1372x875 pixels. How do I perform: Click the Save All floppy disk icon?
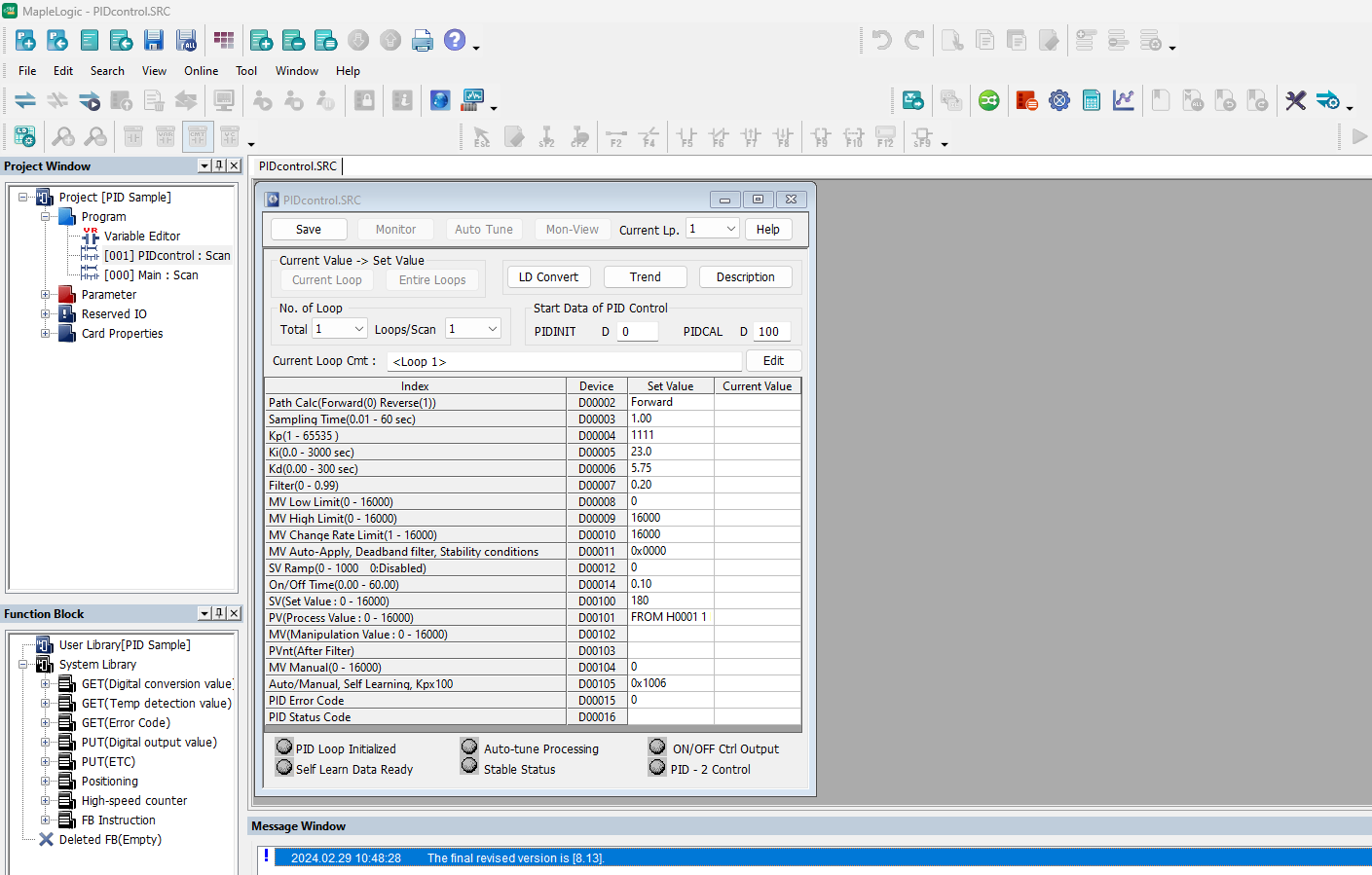[x=186, y=40]
